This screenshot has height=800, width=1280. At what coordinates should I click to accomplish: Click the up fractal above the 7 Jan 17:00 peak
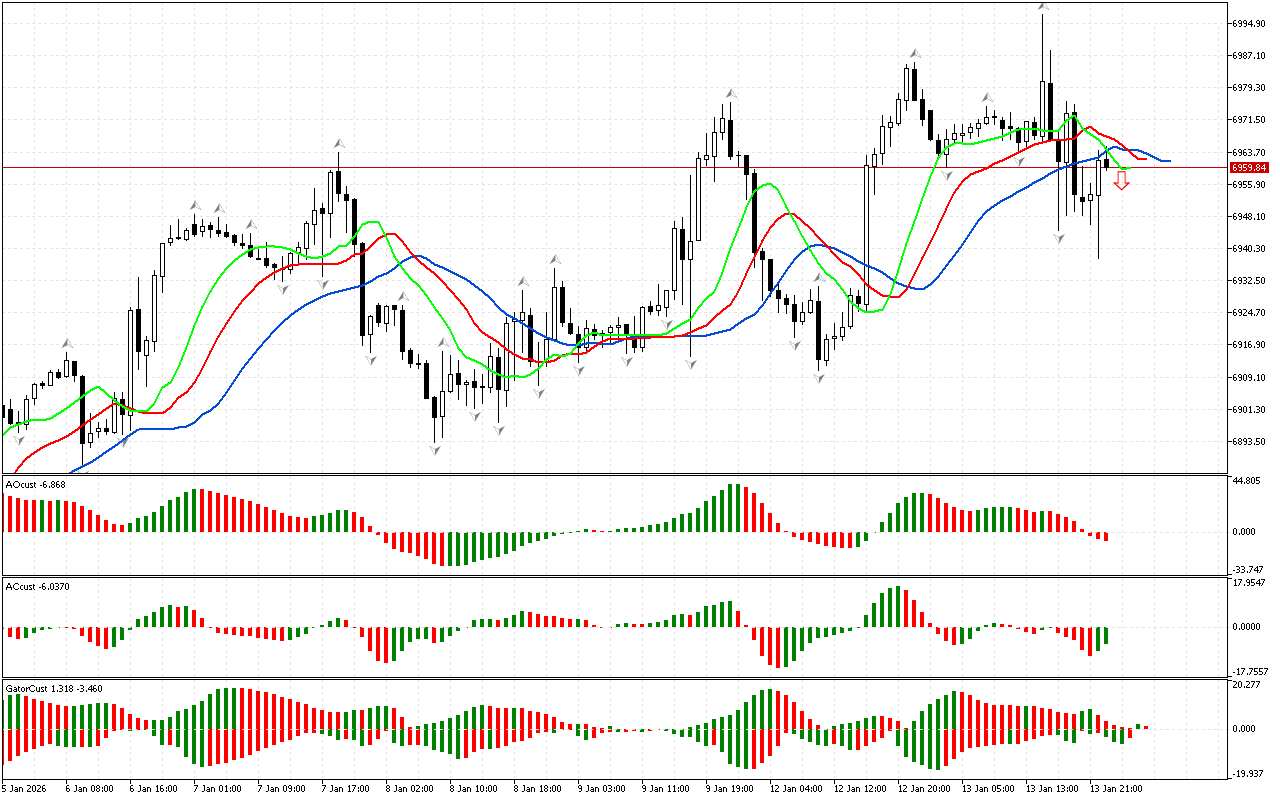coord(340,144)
